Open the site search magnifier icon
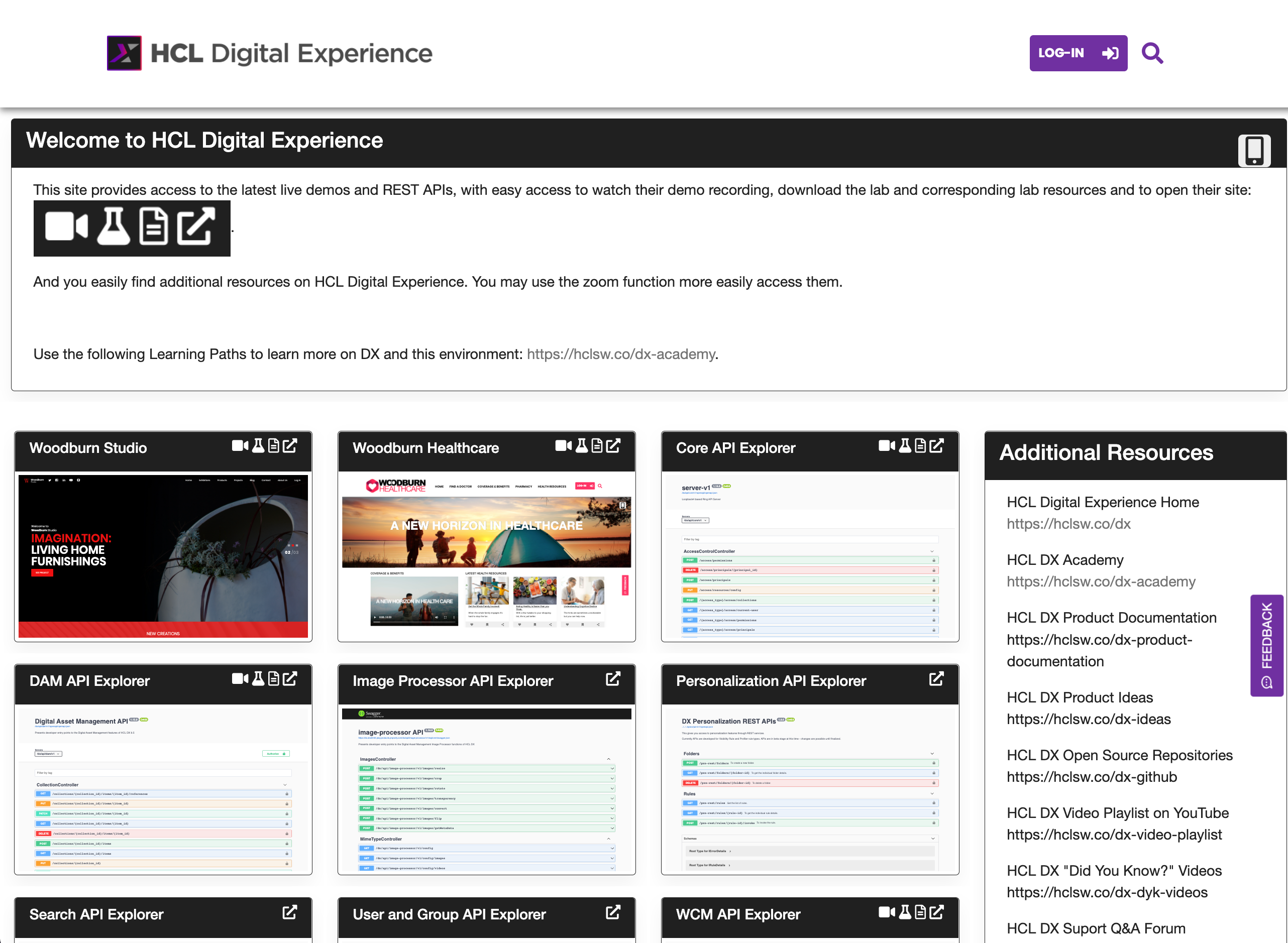The width and height of the screenshot is (1288, 943). pos(1152,53)
